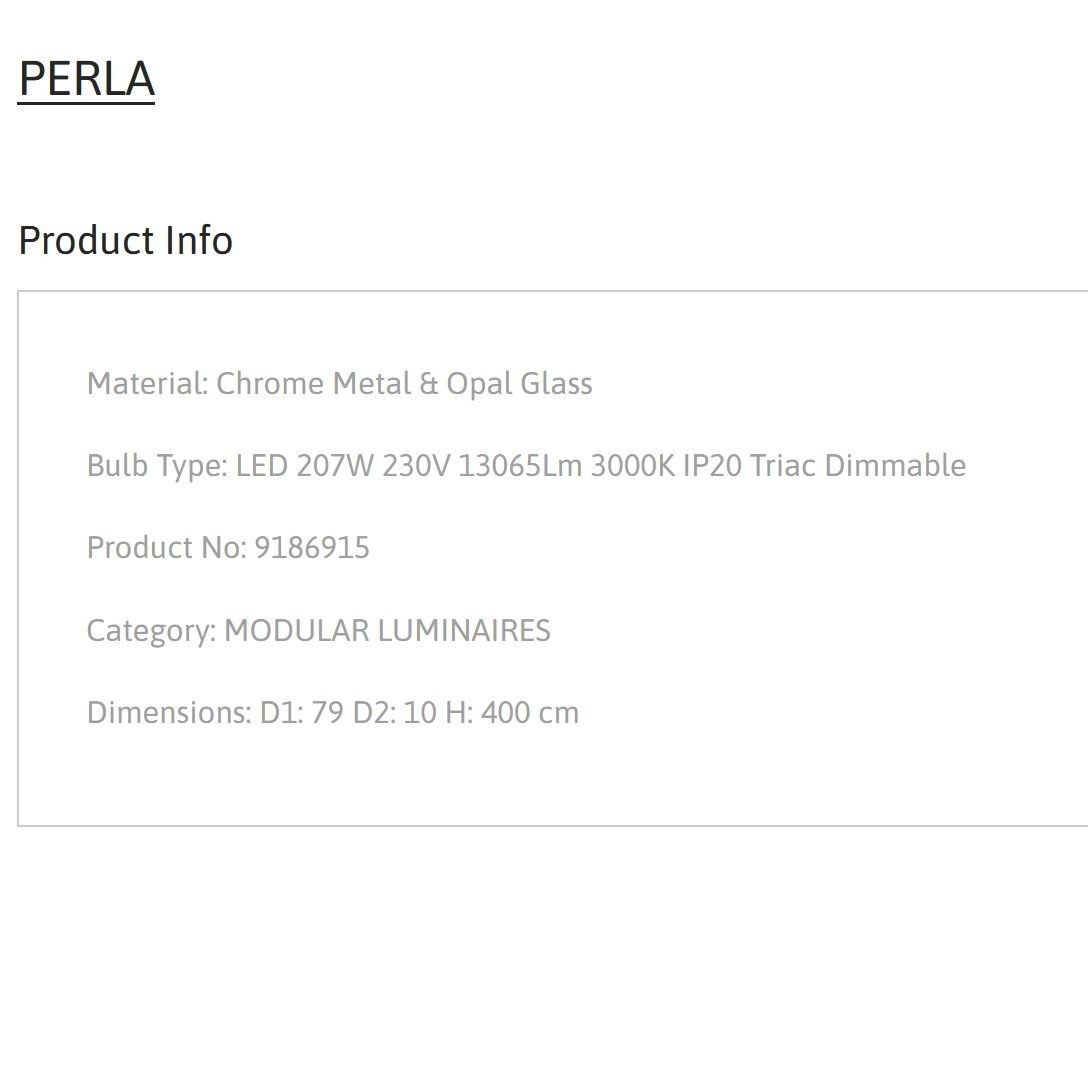Click the Product Info heading
Image resolution: width=1088 pixels, height=1082 pixels.
tap(126, 241)
